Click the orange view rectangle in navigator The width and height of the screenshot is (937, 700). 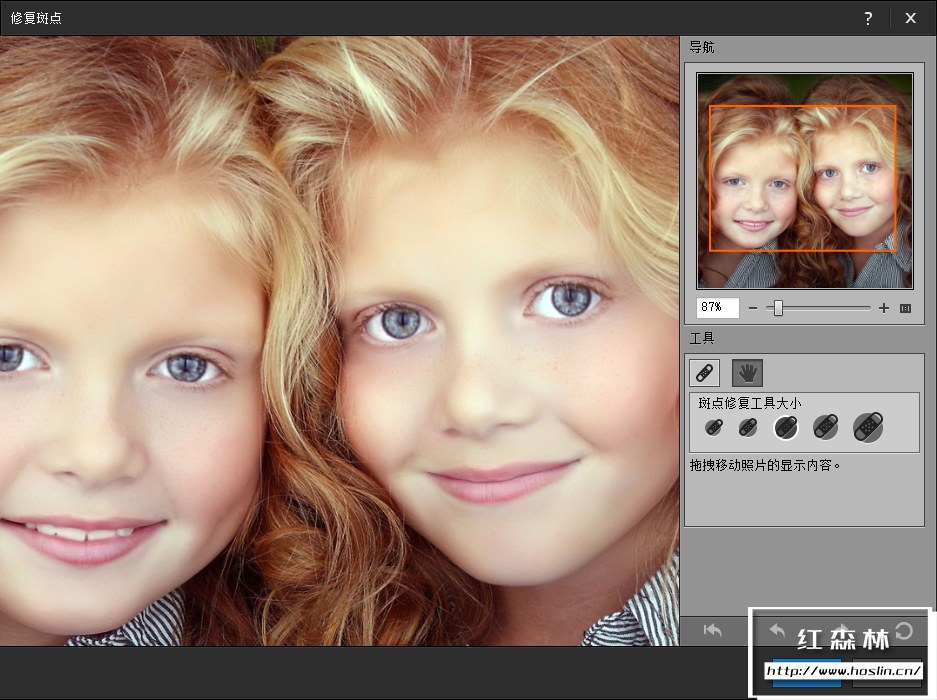803,178
